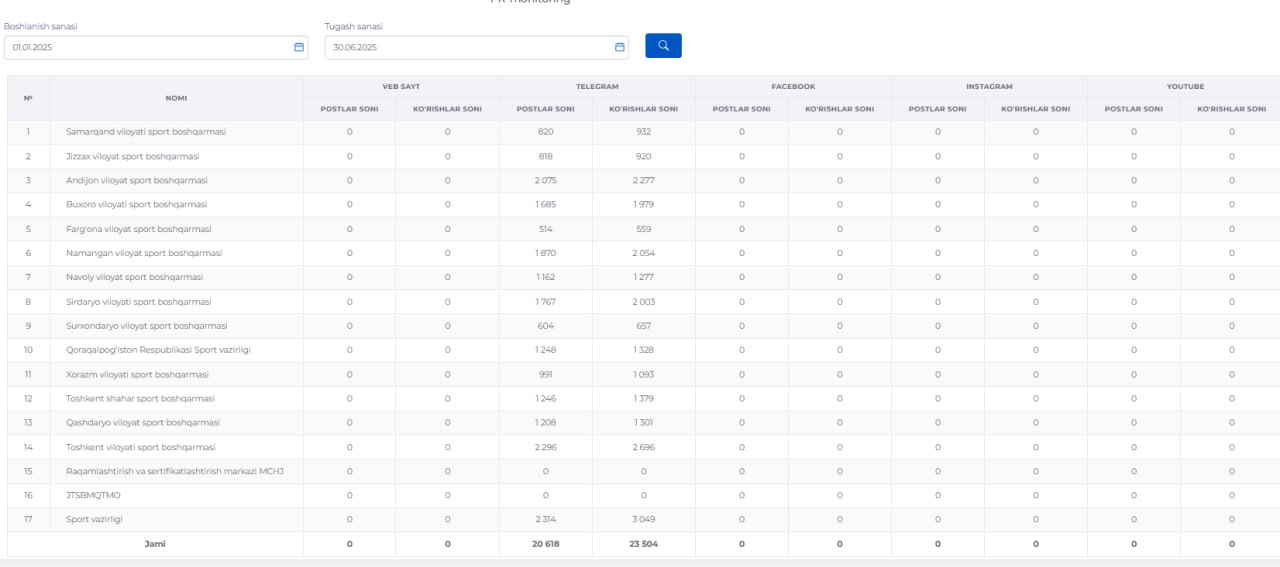Click the Tugash sanasi date input

[x=465, y=47]
